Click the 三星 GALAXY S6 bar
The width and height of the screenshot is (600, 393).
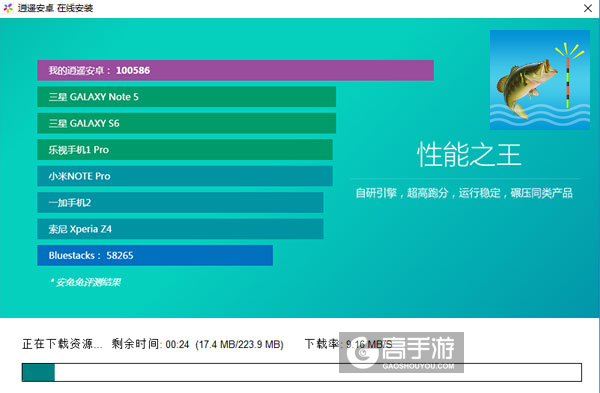186,123
